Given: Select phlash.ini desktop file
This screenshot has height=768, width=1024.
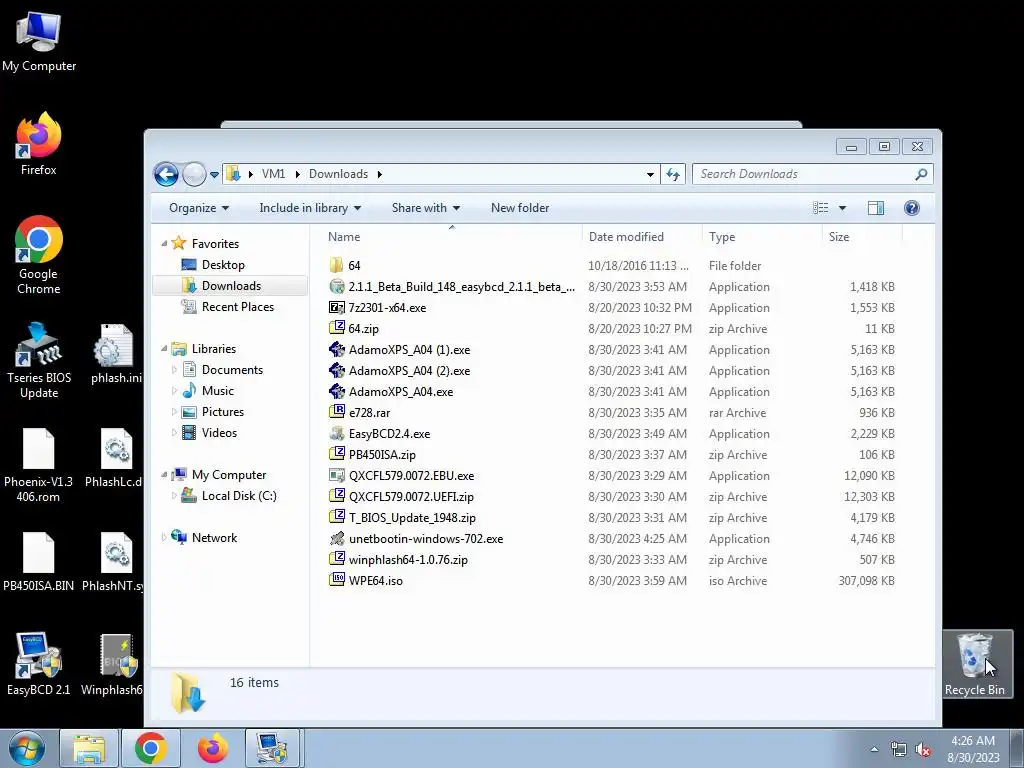Looking at the screenshot, I should click(116, 354).
